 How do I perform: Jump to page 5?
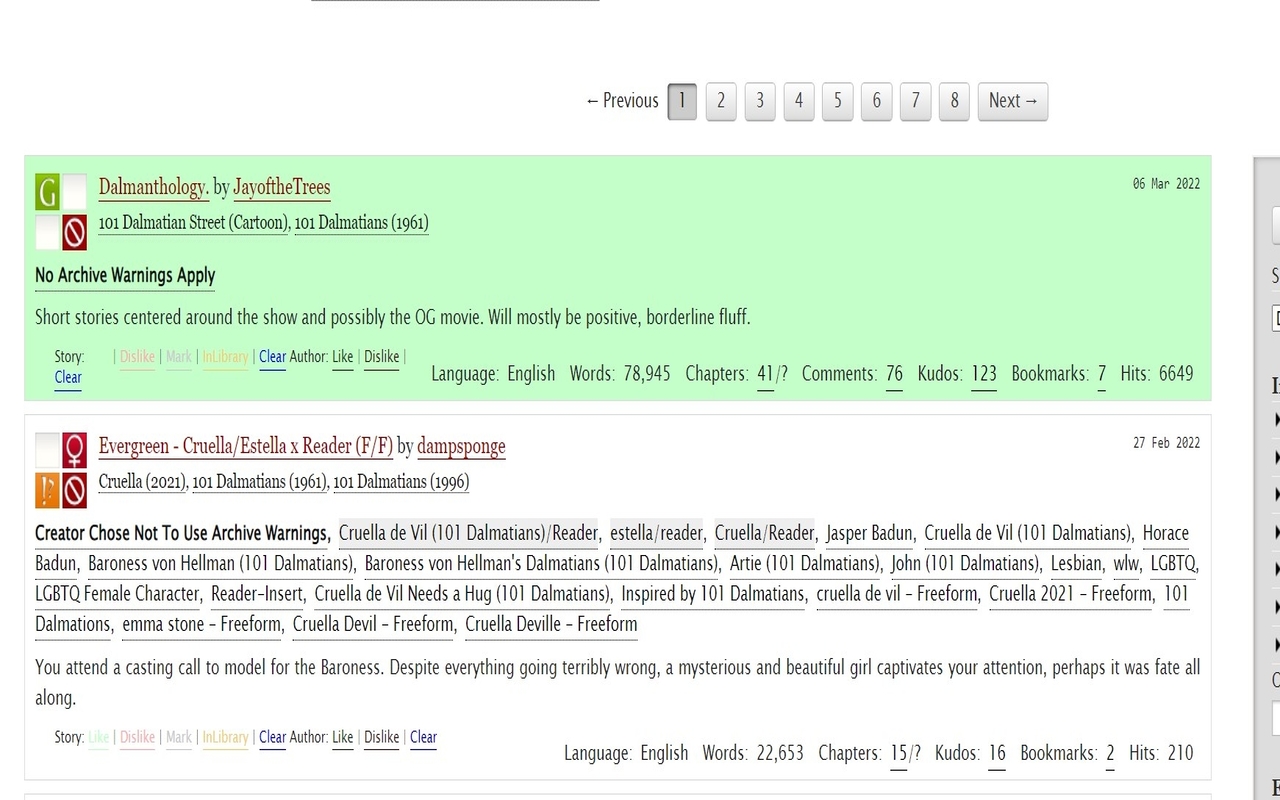coord(838,101)
